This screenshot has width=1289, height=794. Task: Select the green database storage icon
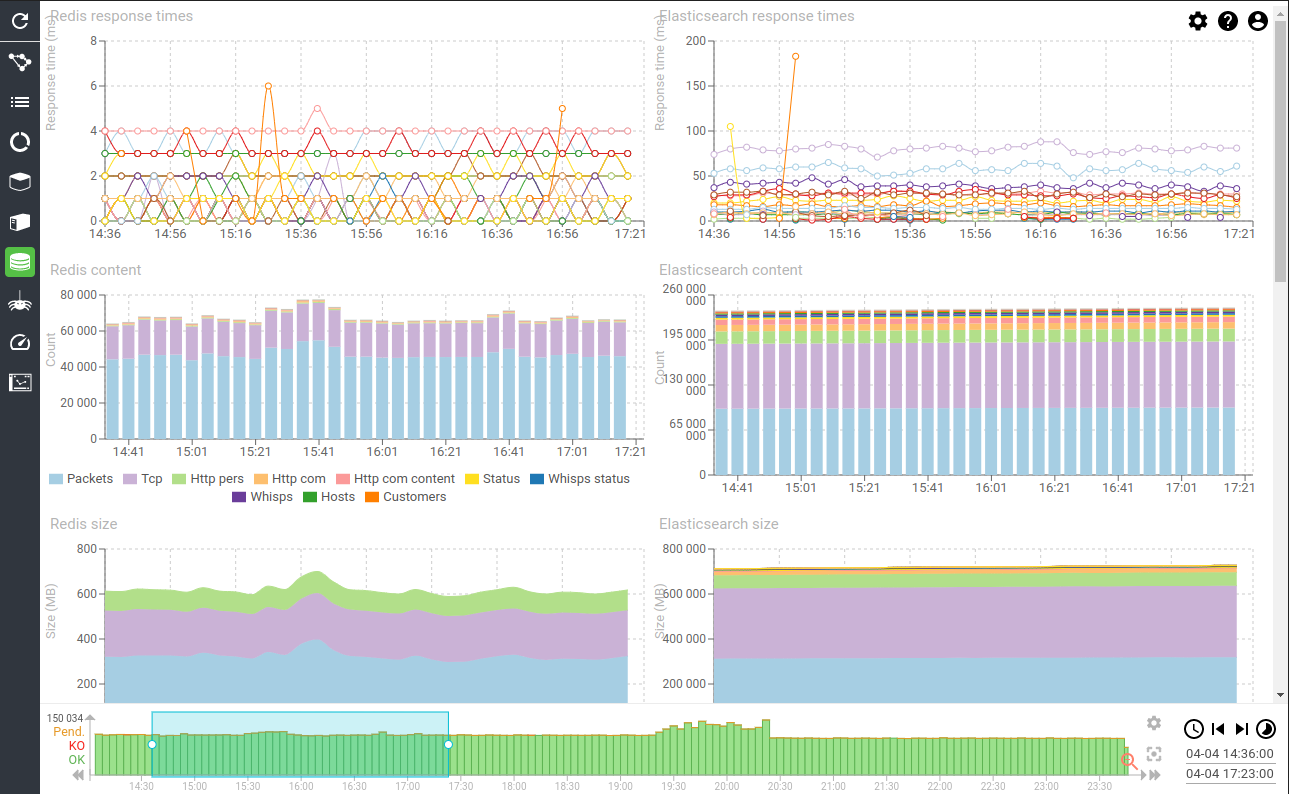click(20, 262)
